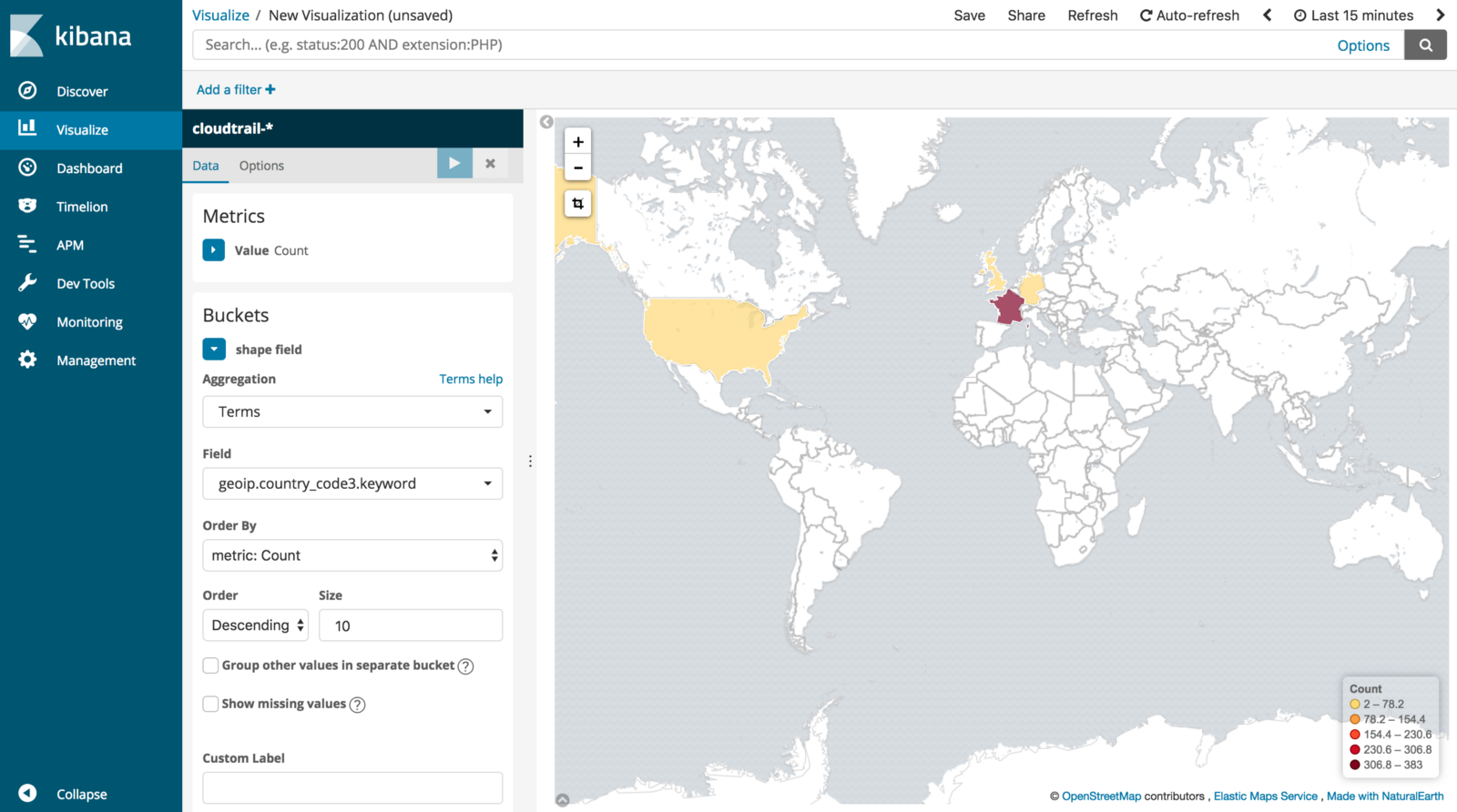This screenshot has width=1457, height=812.
Task: Toggle the shape field bucket expander
Action: pyautogui.click(x=214, y=350)
